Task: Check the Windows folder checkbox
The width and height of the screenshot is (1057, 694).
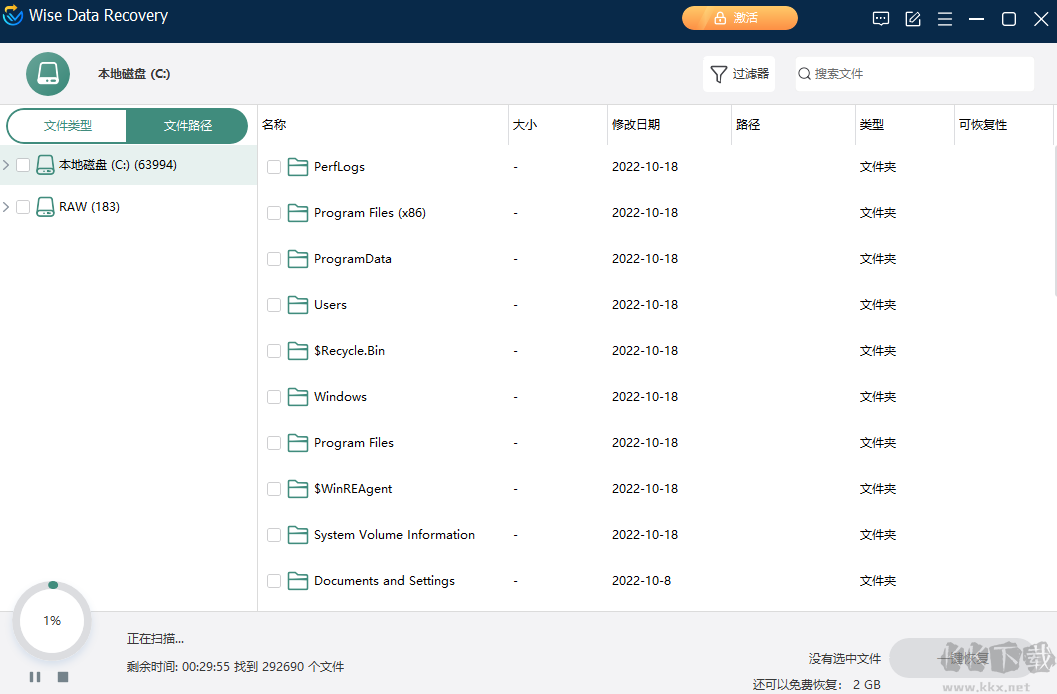Action: pos(274,396)
